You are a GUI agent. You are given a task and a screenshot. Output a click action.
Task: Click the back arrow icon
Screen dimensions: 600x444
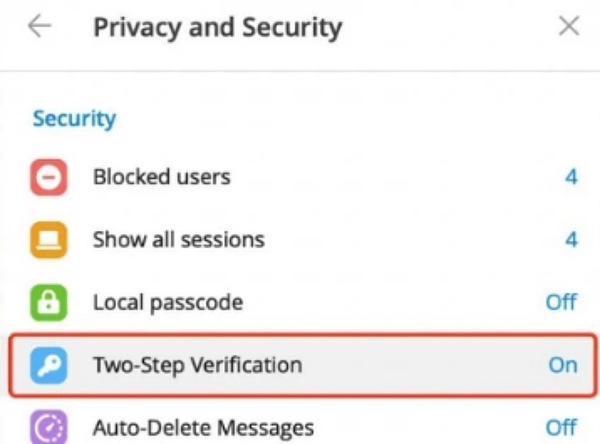[x=40, y=27]
